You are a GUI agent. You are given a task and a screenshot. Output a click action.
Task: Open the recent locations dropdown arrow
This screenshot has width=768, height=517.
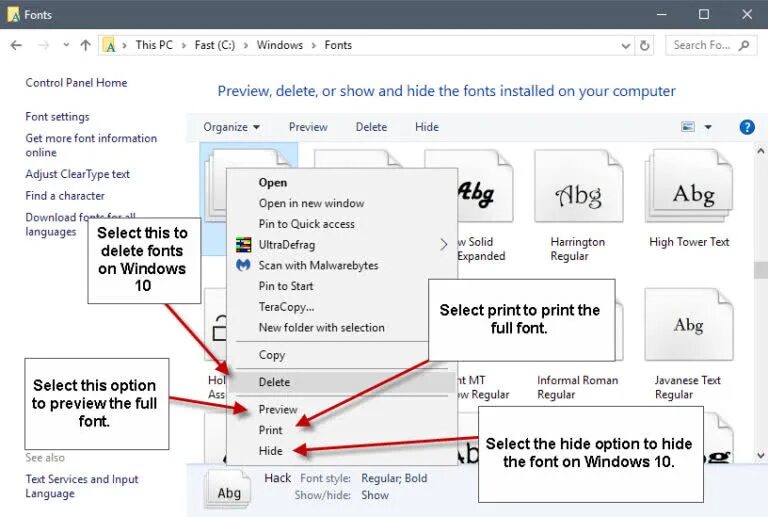[66, 45]
